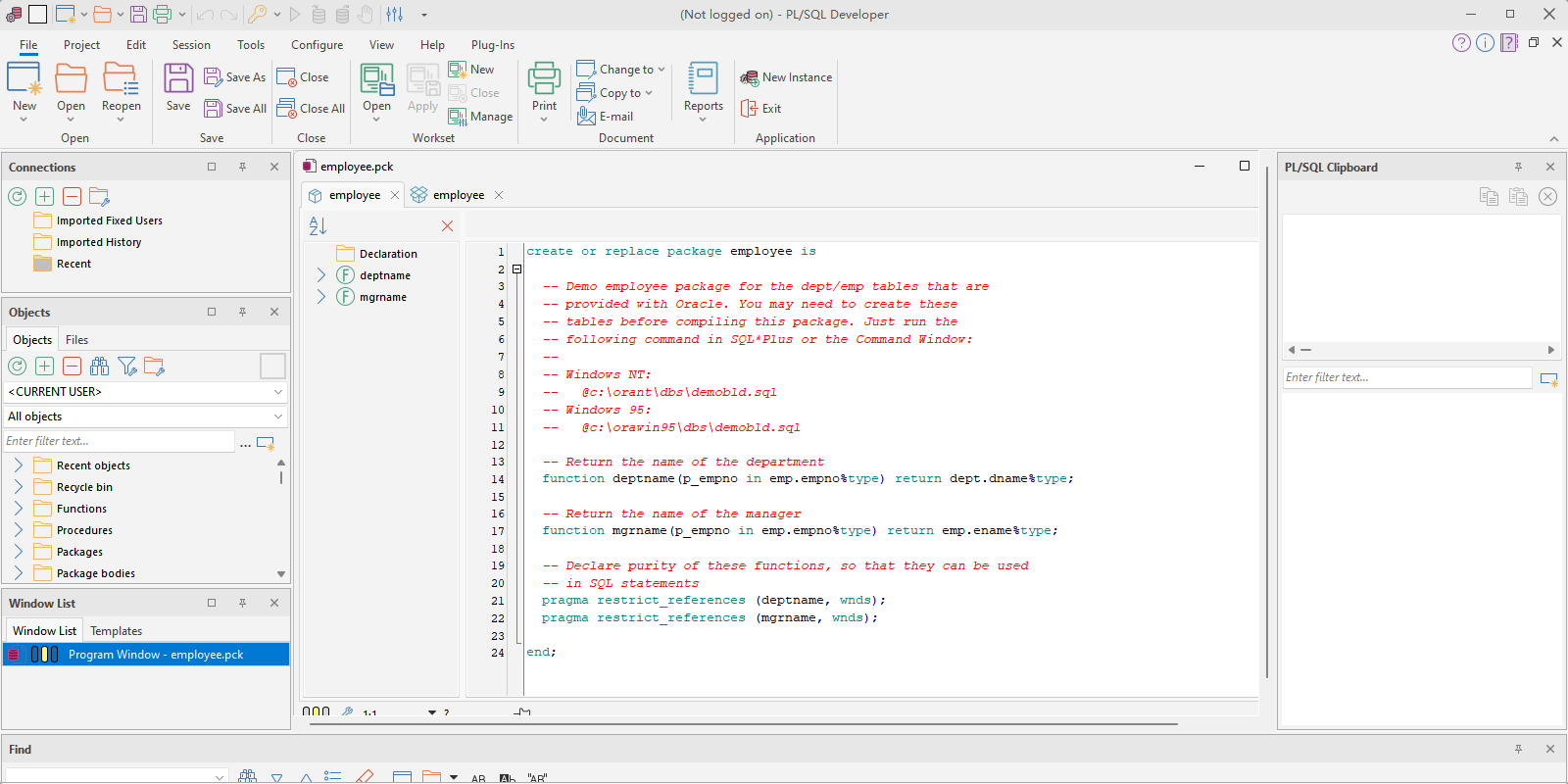
Task: Refresh the Connections list
Action: coord(18,197)
